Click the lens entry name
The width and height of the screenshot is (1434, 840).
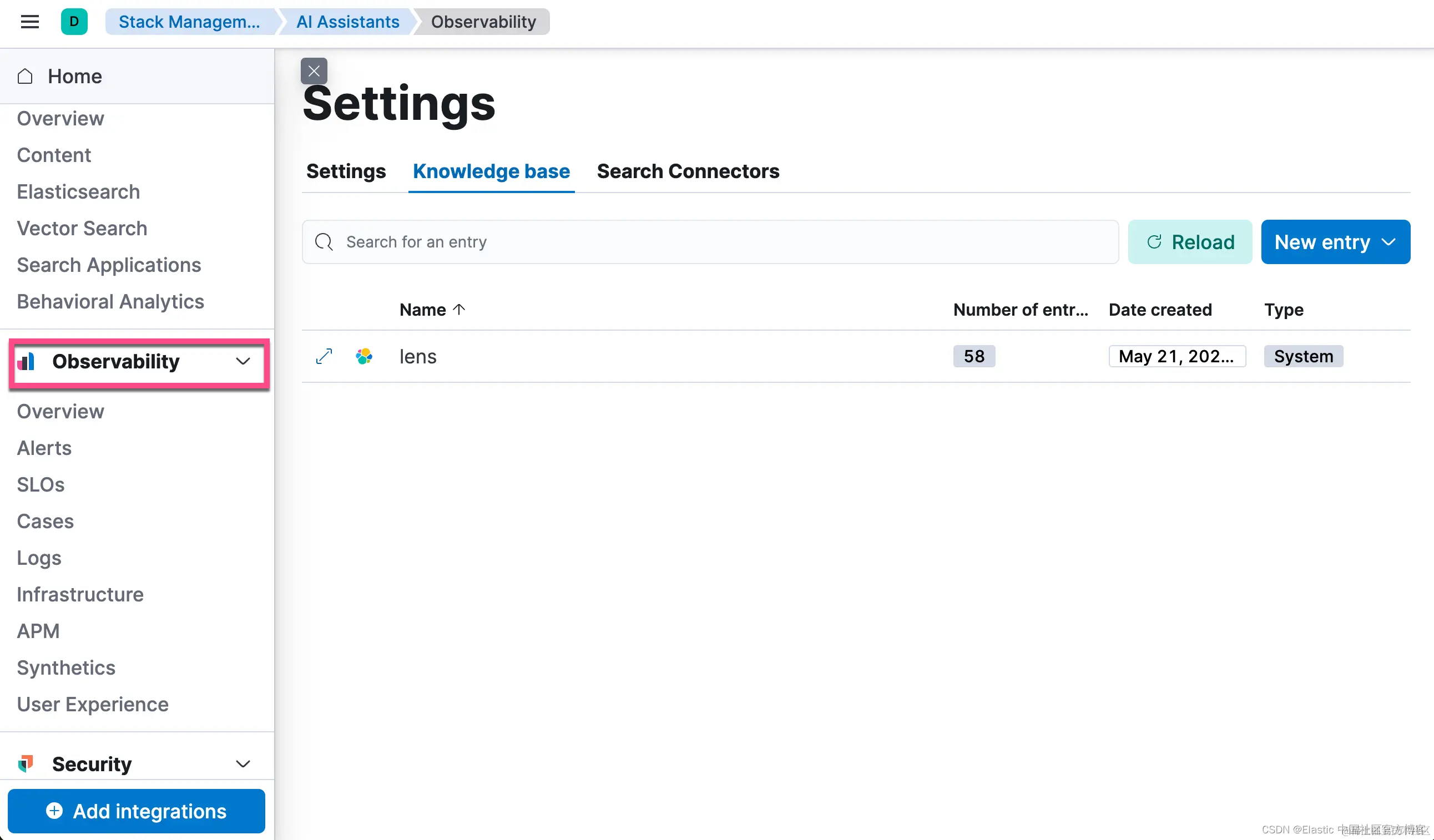coord(418,356)
